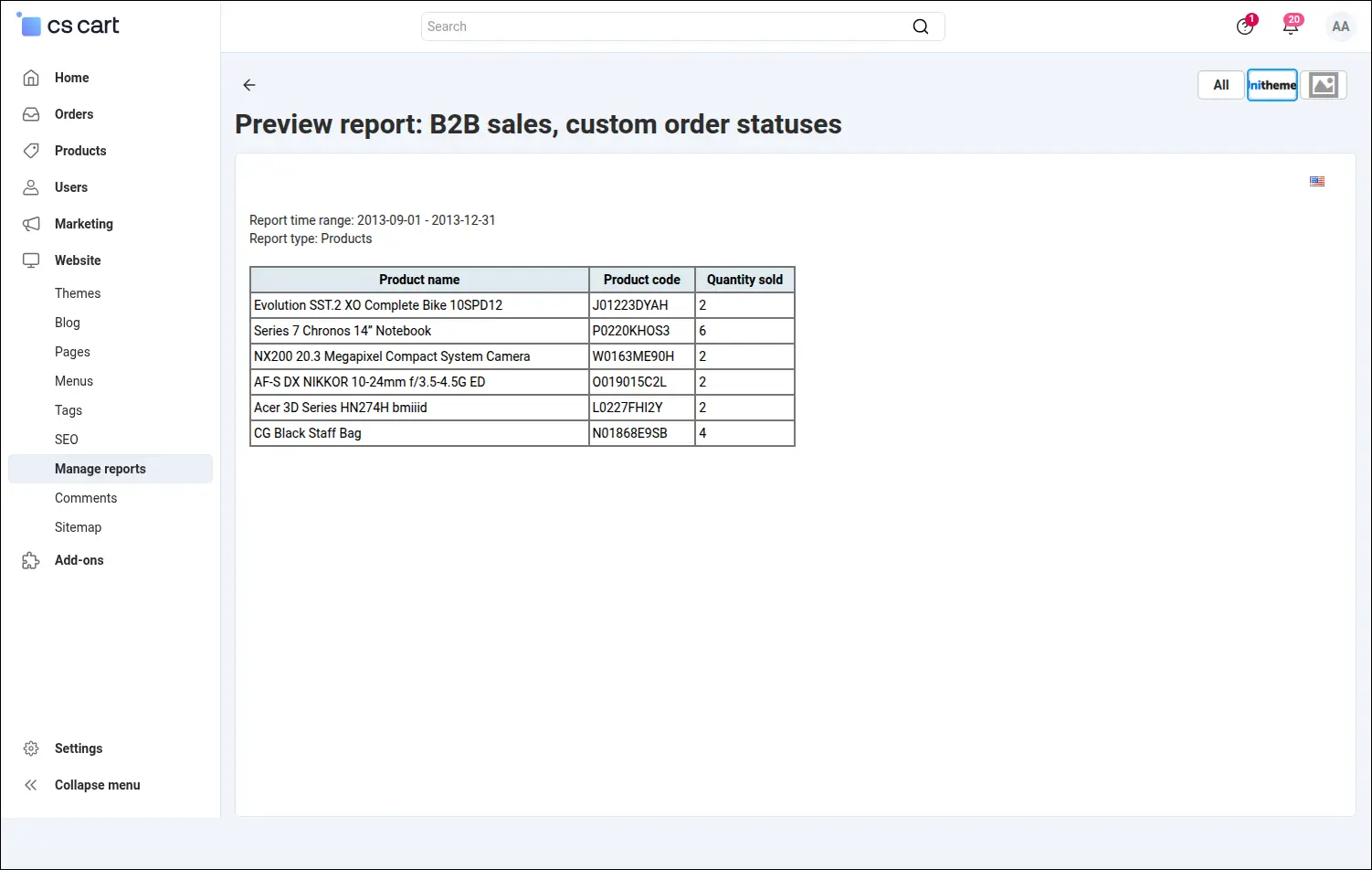The height and width of the screenshot is (870, 1372).
Task: Select the image placeholder storefront button
Action: pos(1324,85)
